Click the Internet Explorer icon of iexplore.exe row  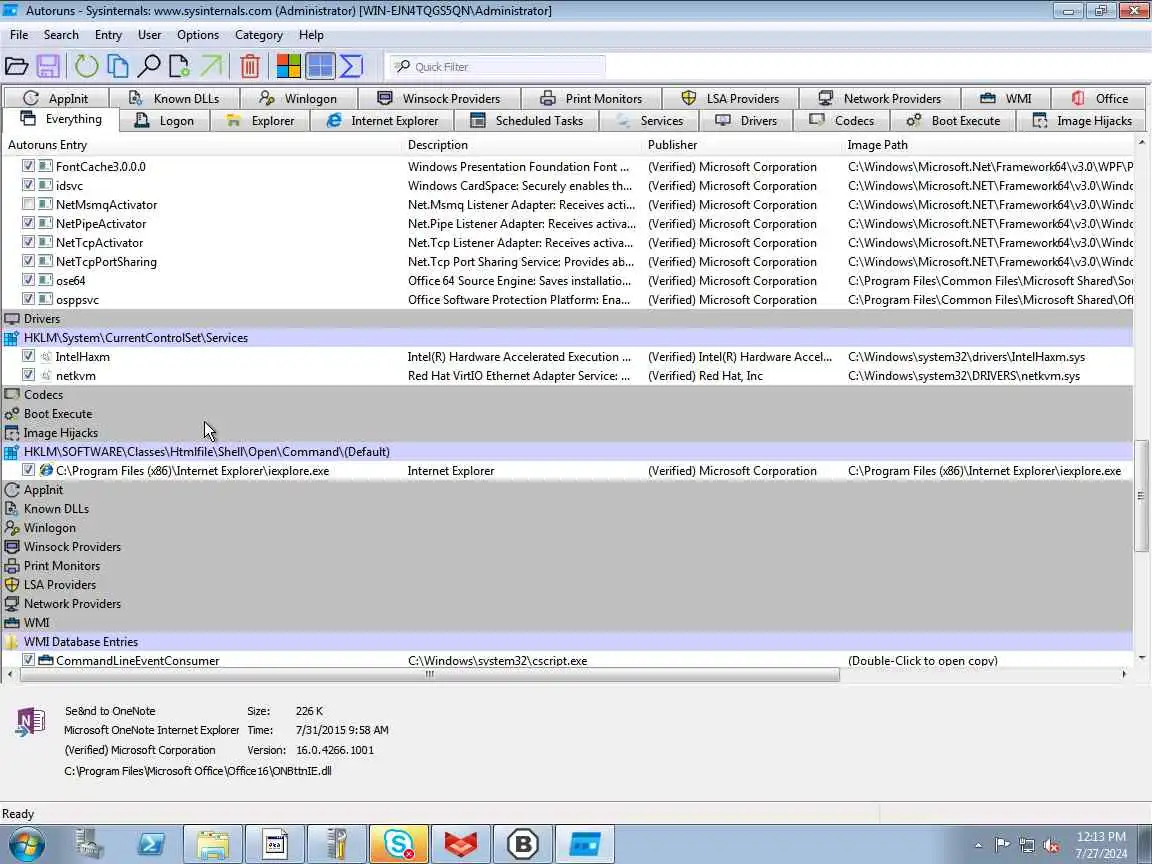pyautogui.click(x=46, y=470)
